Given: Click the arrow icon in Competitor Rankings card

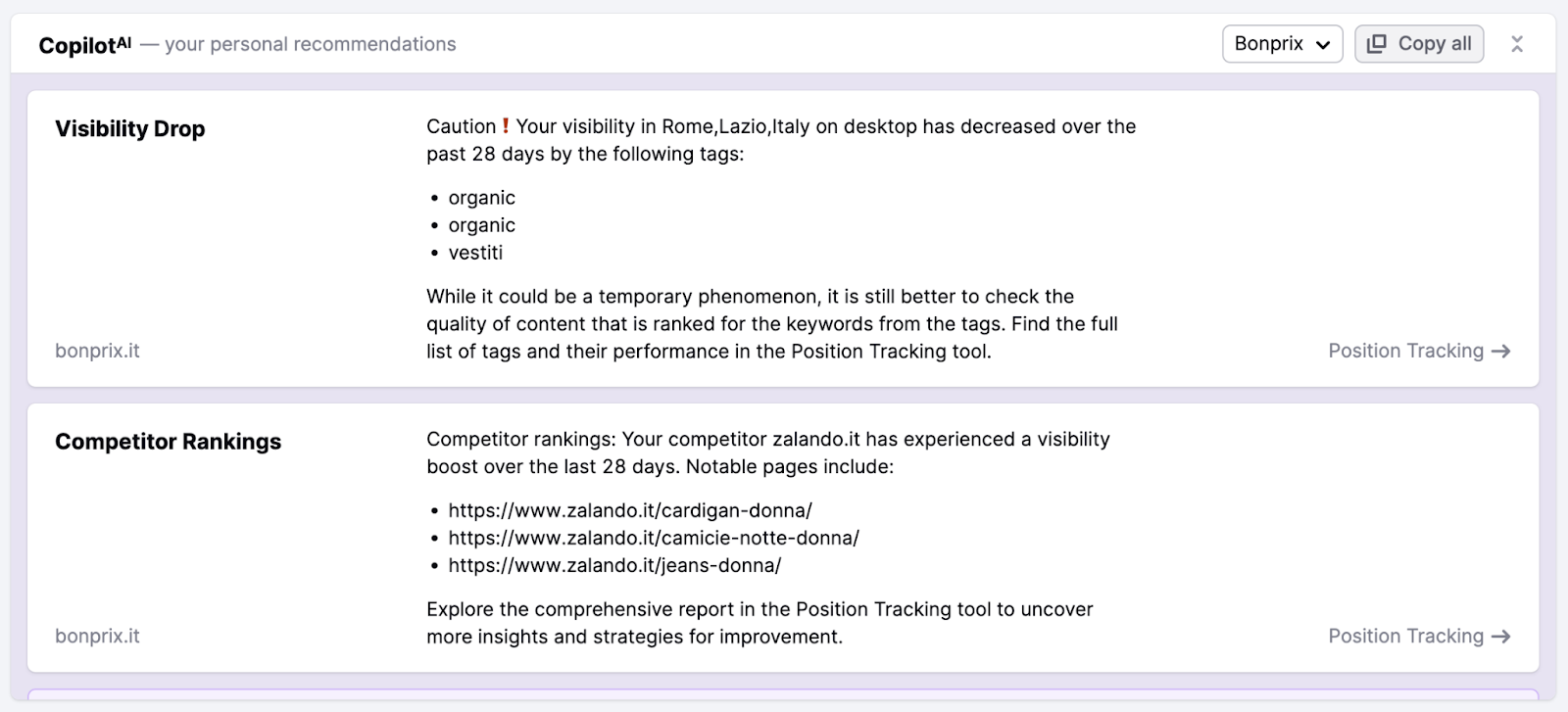Looking at the screenshot, I should click(1500, 637).
